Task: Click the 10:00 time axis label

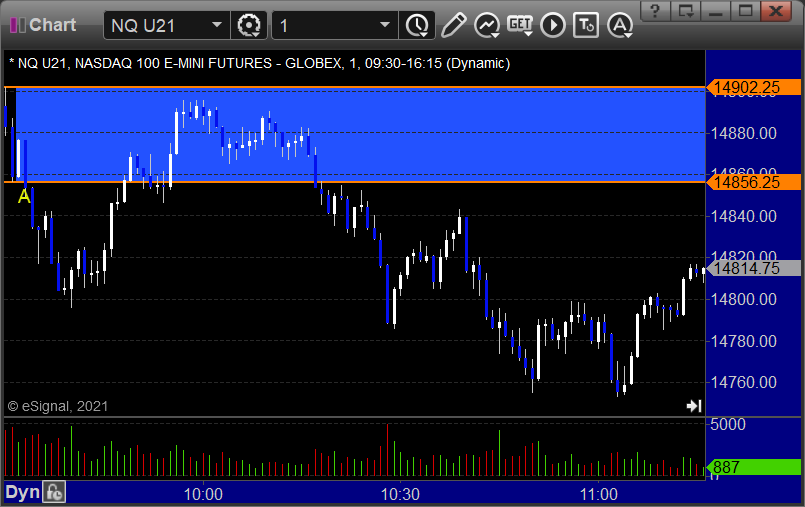Action: tap(203, 494)
